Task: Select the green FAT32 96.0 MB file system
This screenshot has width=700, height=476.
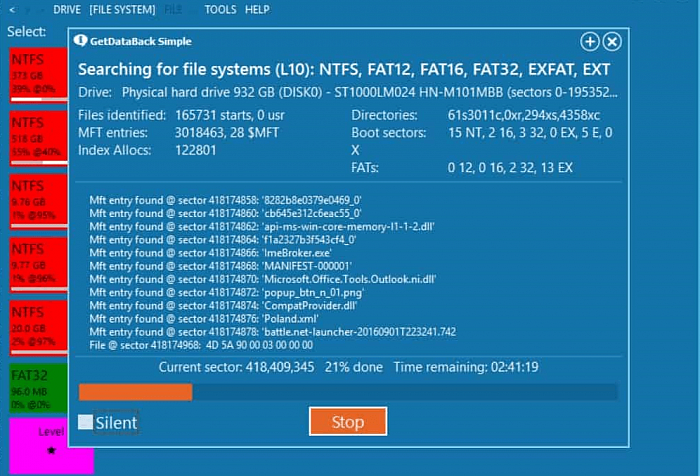Action: (x=38, y=388)
